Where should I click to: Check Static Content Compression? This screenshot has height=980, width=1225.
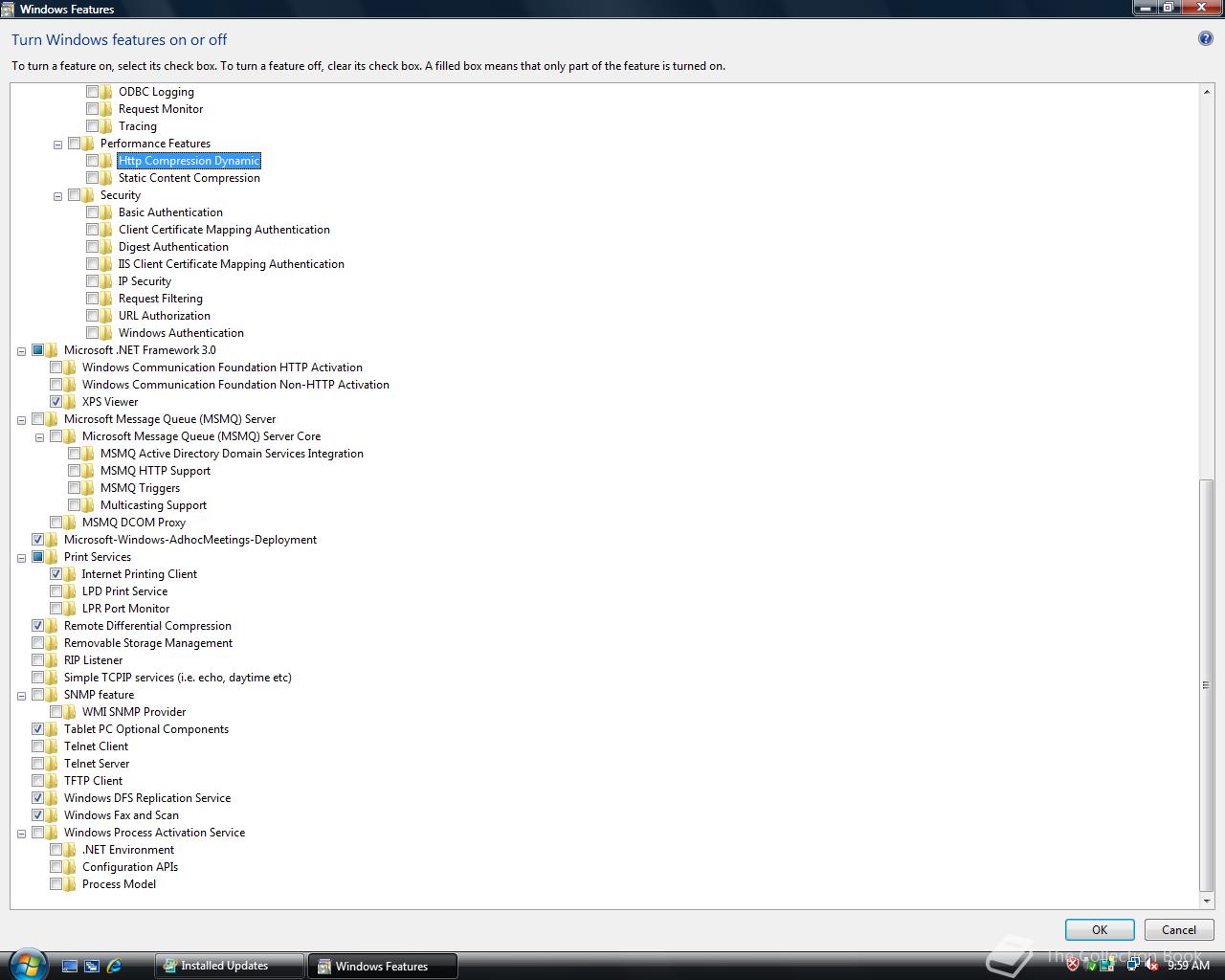click(92, 178)
